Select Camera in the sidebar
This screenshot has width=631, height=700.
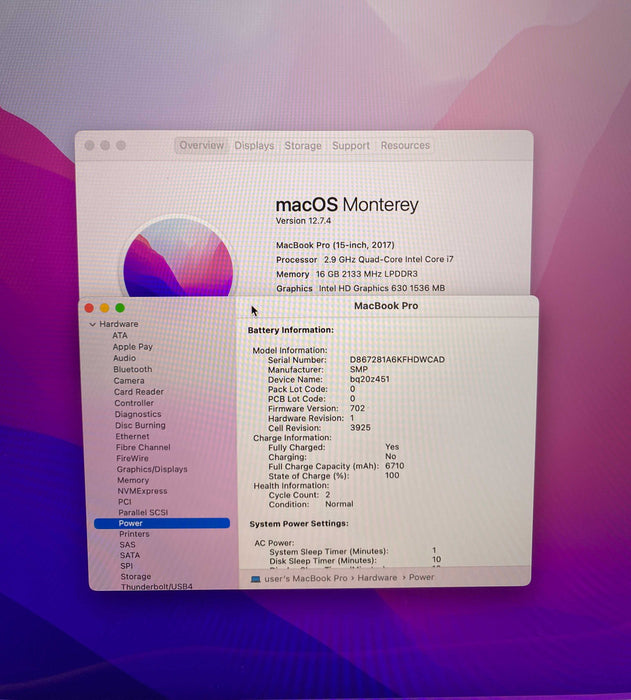tap(129, 381)
